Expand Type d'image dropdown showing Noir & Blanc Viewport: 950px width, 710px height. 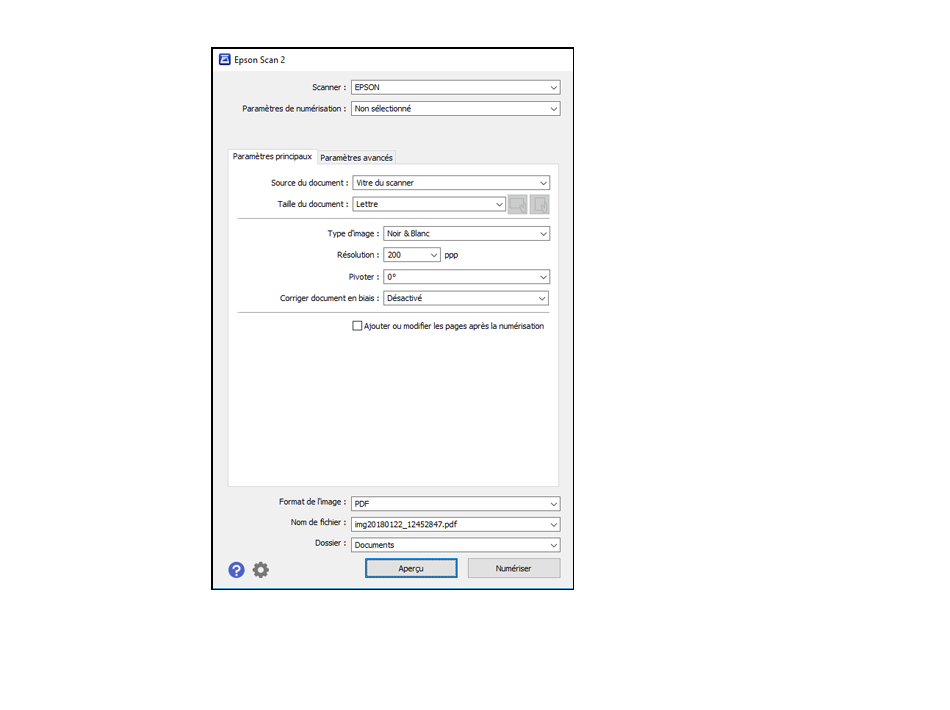467,233
